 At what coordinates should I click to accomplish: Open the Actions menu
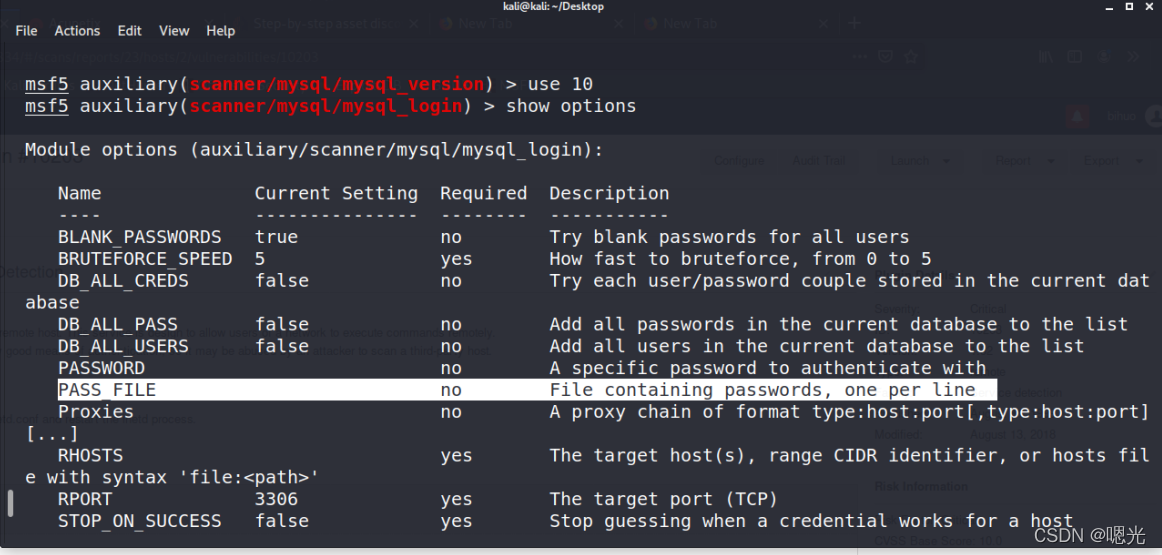[77, 30]
